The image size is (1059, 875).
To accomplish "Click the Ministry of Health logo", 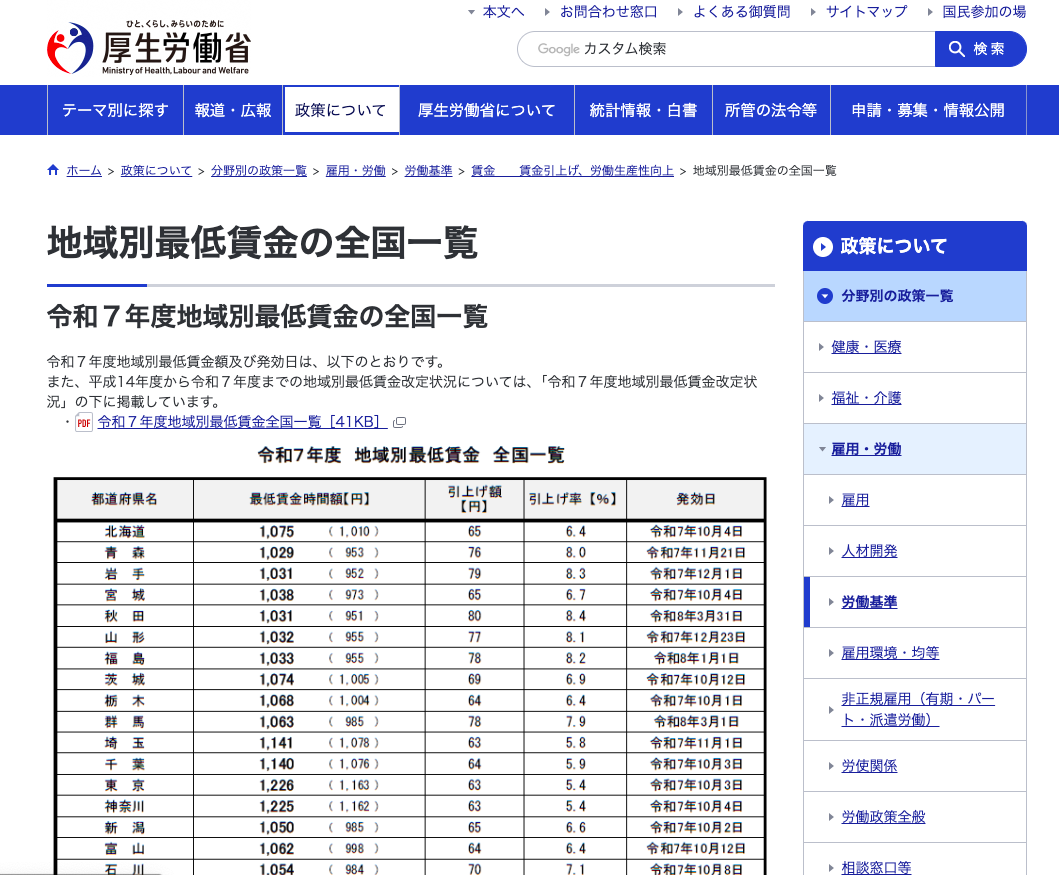I will point(148,49).
